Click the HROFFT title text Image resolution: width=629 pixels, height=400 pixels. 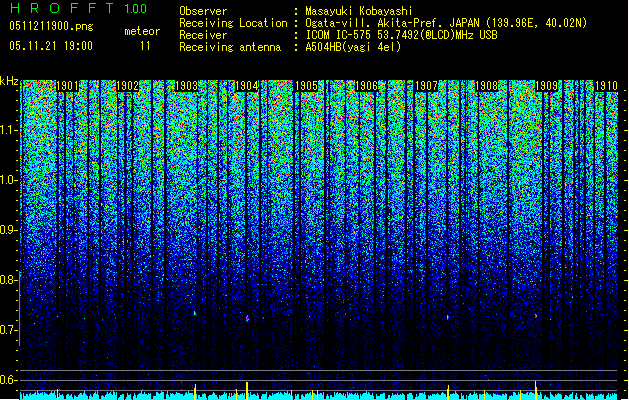coord(62,8)
